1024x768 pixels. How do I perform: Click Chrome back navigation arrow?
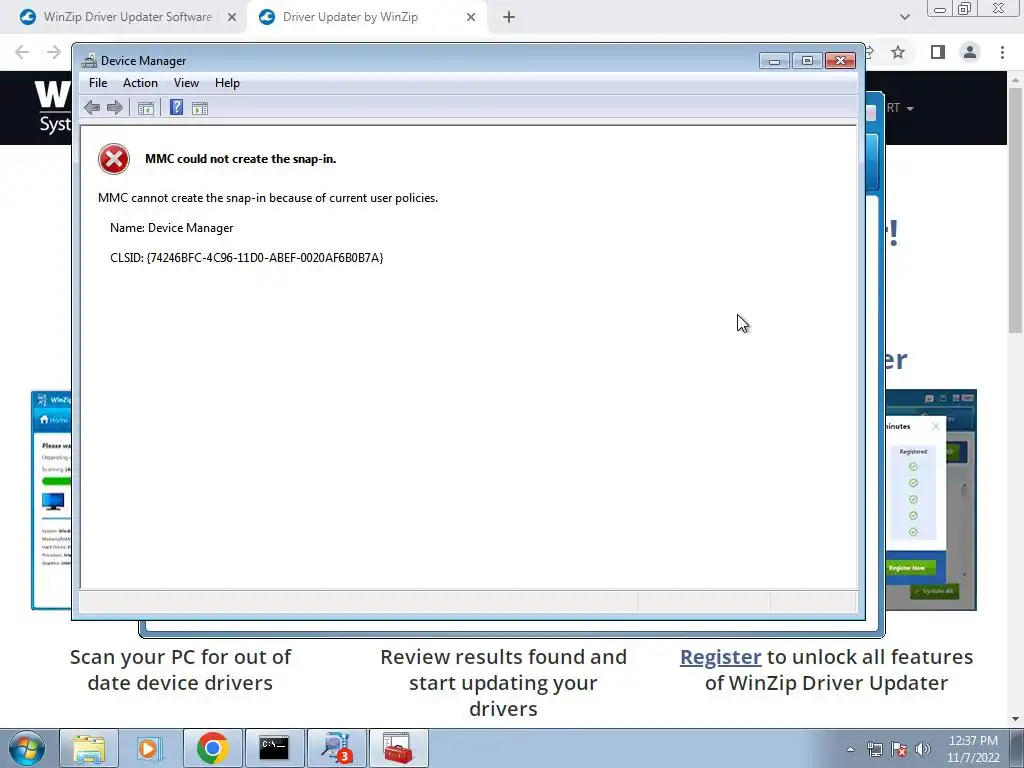point(22,52)
